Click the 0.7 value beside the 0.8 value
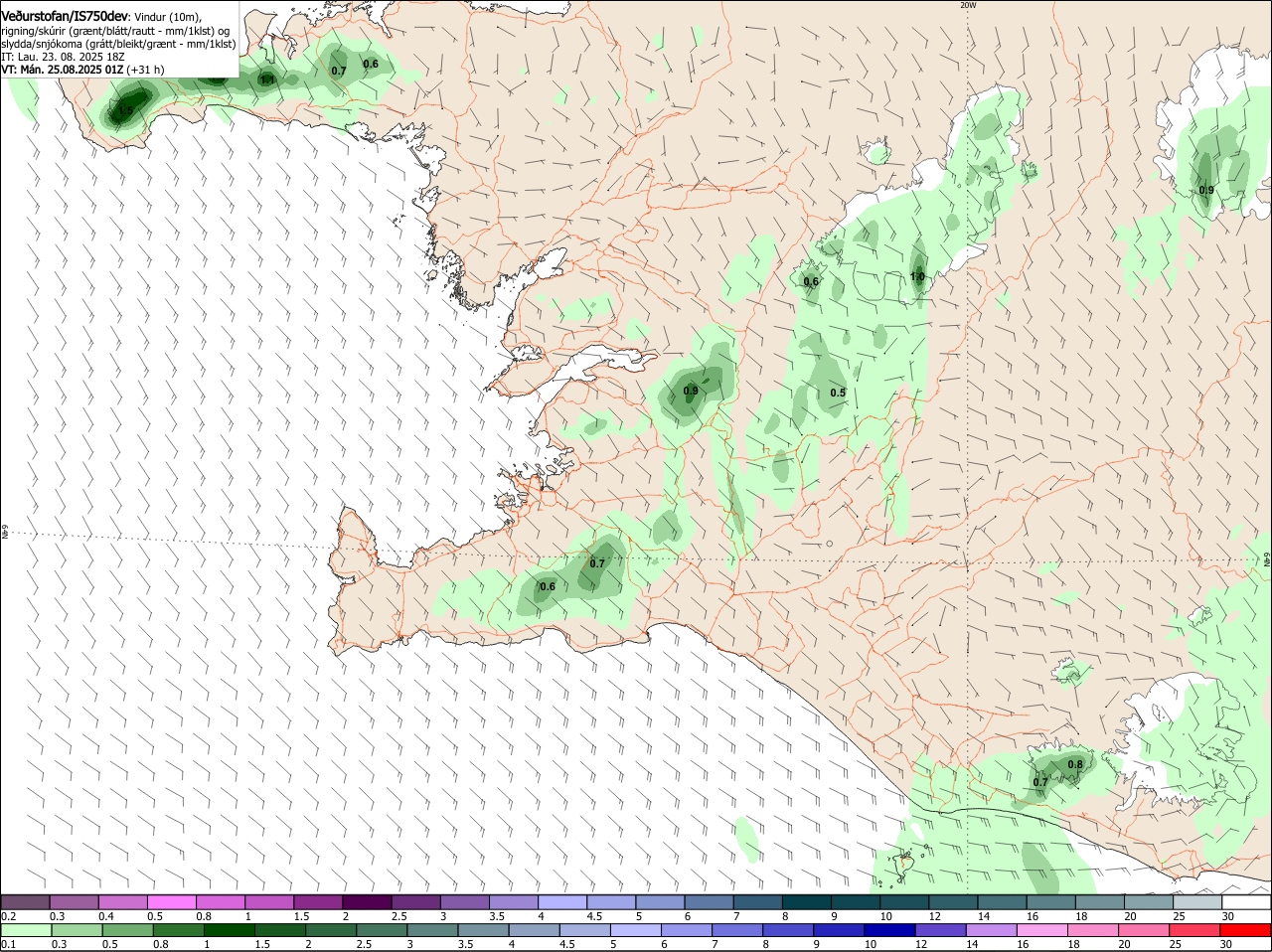 click(x=1040, y=782)
